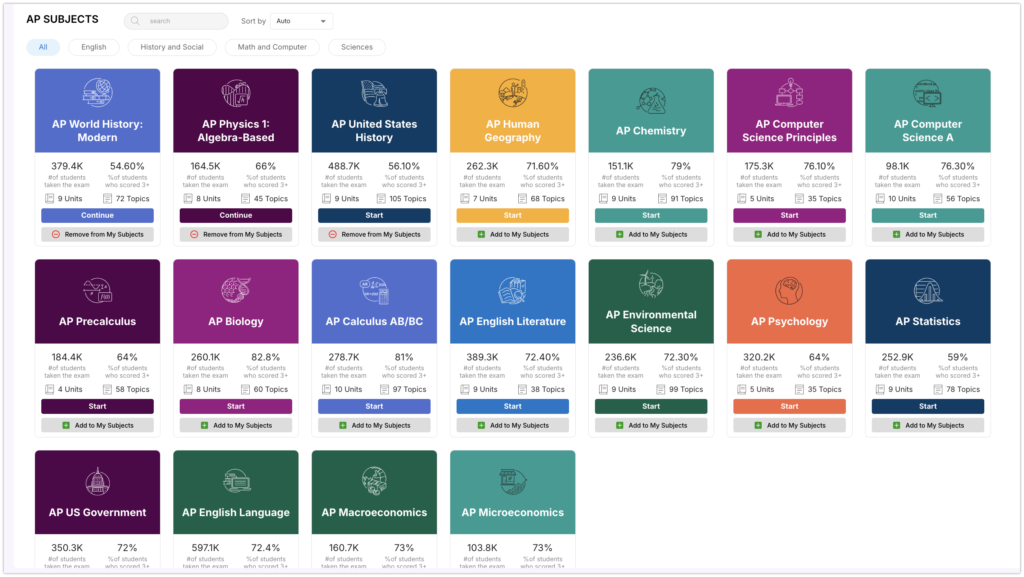
Task: Click the AP Physics 1 card icon
Action: pyautogui.click(x=236, y=93)
